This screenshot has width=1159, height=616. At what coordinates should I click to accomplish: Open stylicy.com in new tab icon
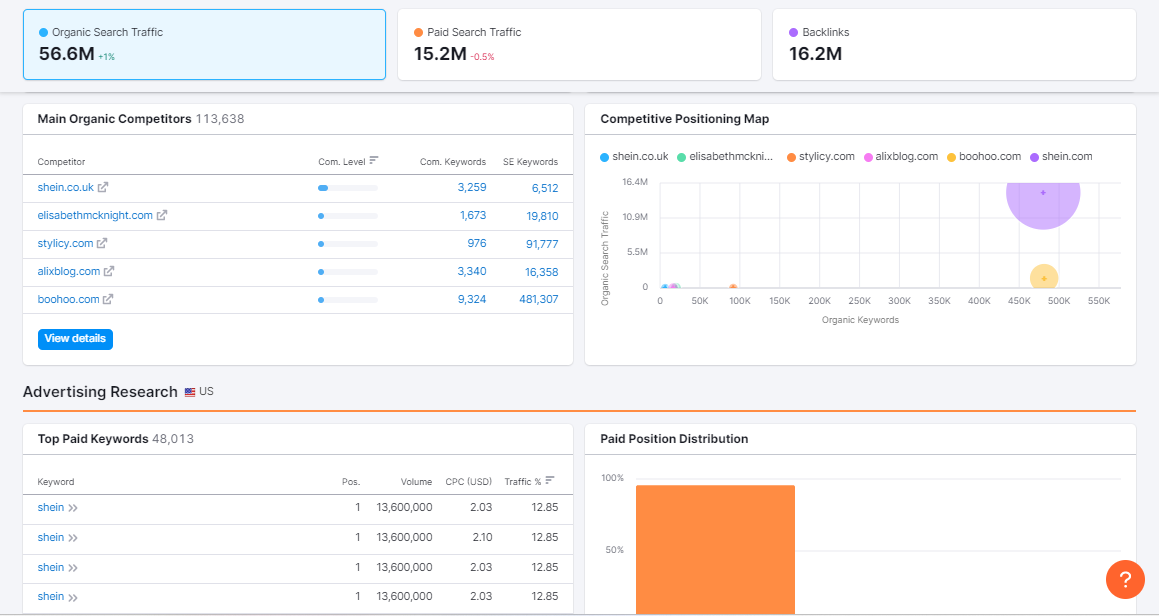[102, 243]
